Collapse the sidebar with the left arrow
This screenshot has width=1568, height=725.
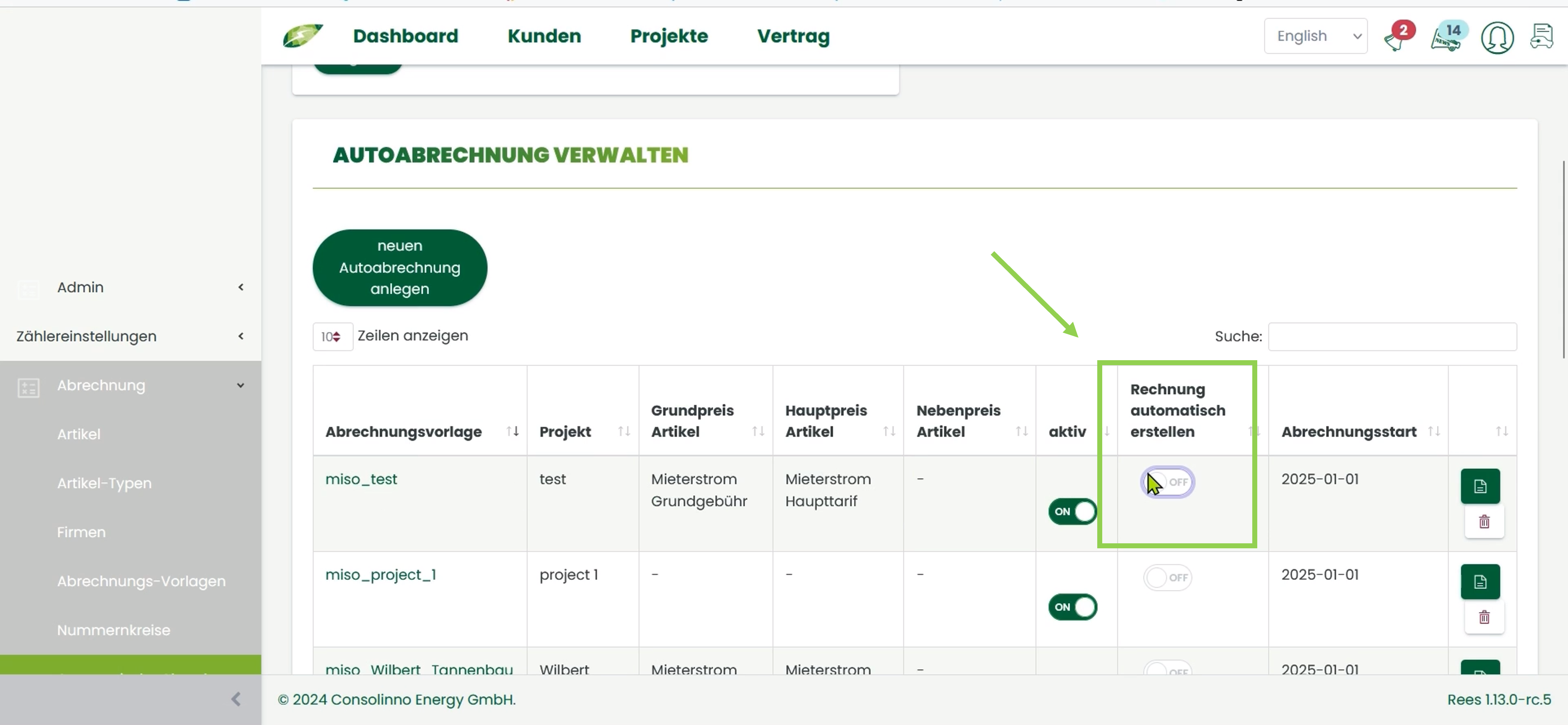[x=236, y=699]
